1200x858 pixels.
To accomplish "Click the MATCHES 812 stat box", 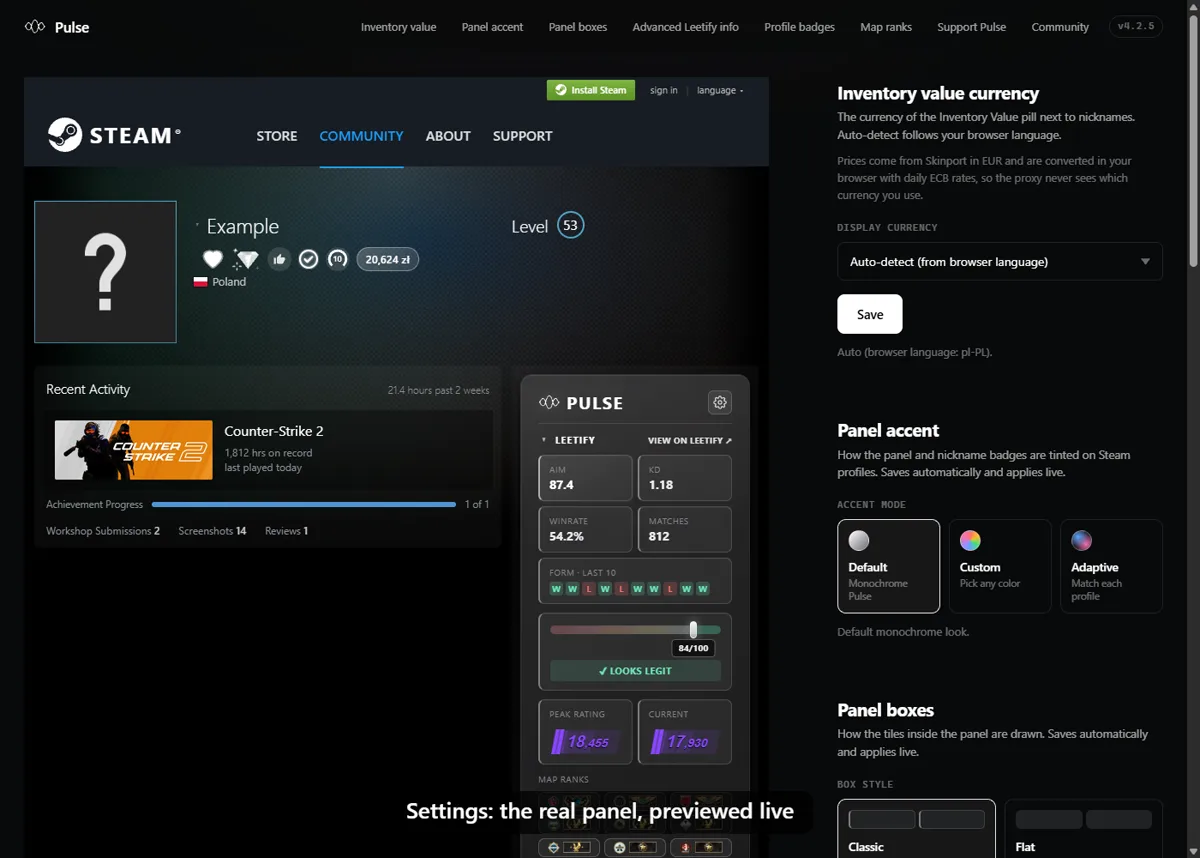I will (685, 530).
